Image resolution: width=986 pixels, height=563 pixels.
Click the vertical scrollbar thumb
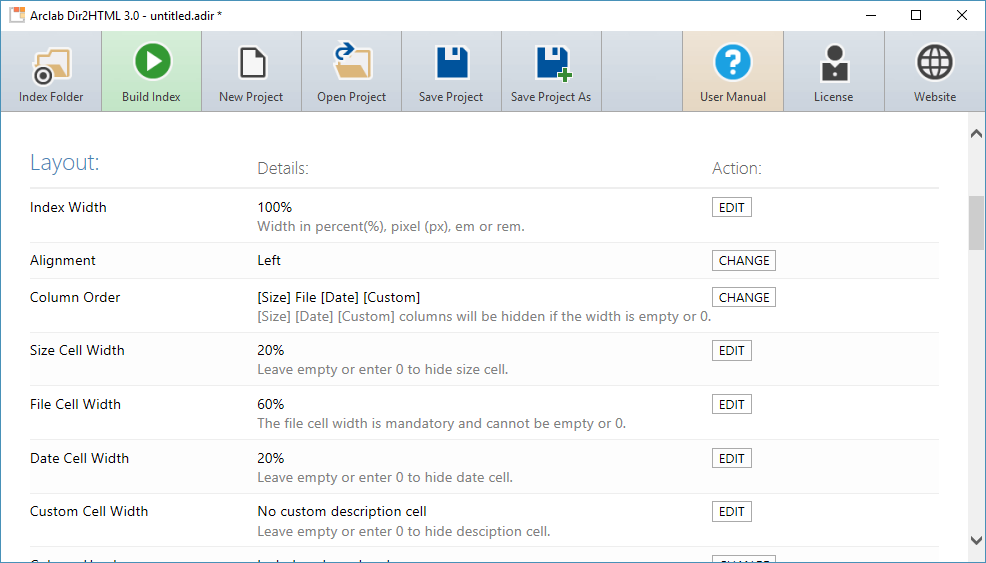[976, 223]
